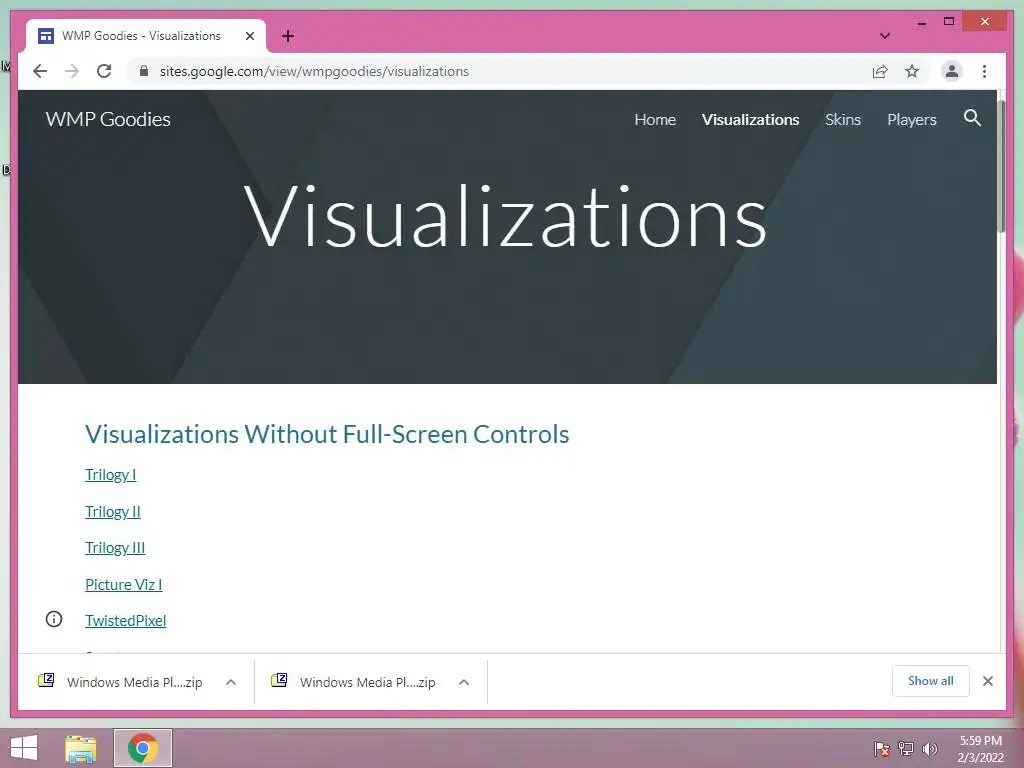Open the Players nav item
Viewport: 1024px width, 768px height.
(912, 120)
